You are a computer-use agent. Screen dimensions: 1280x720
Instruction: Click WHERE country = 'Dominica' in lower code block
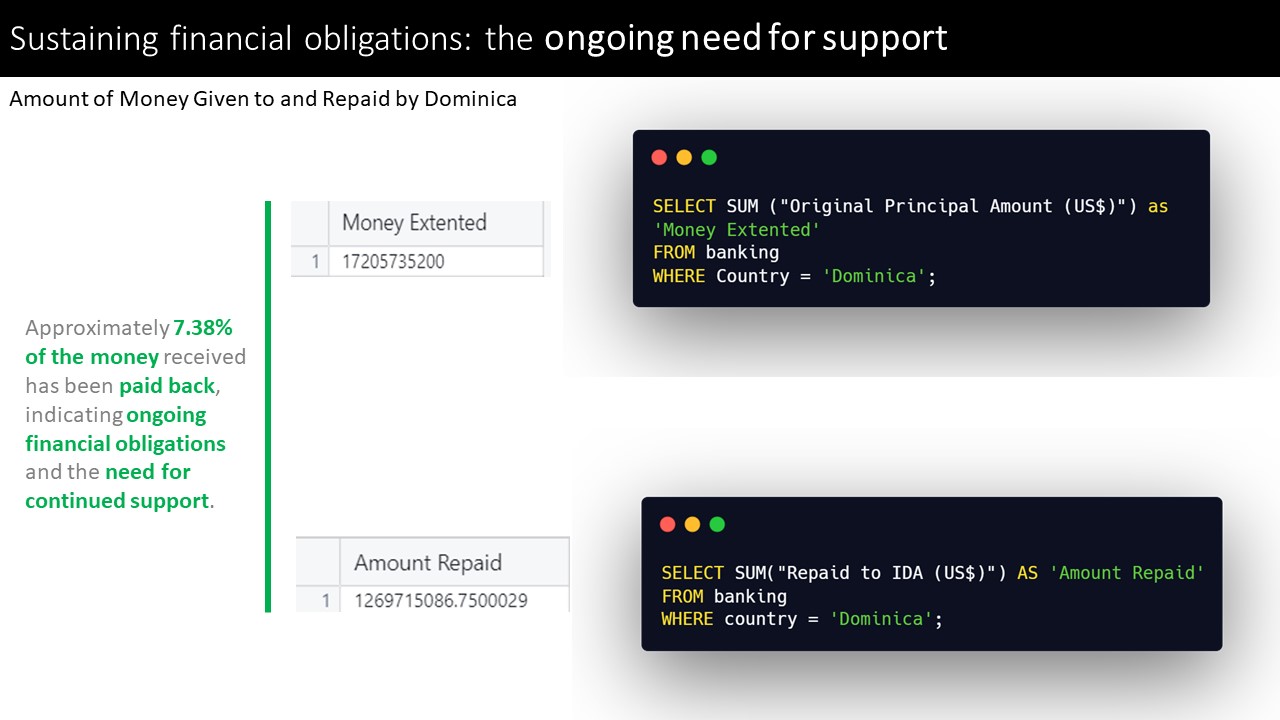[x=802, y=619]
